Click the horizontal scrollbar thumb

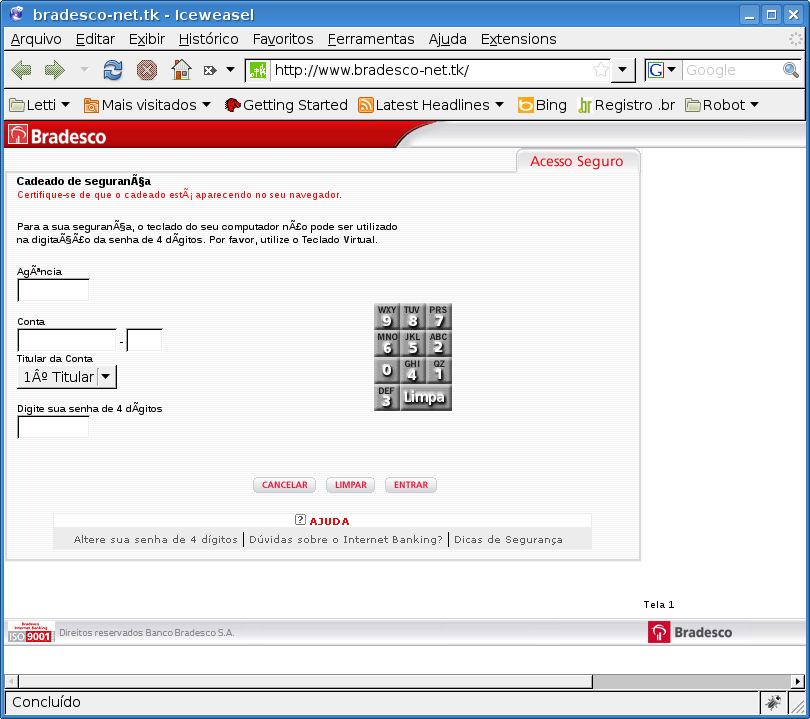(305, 681)
